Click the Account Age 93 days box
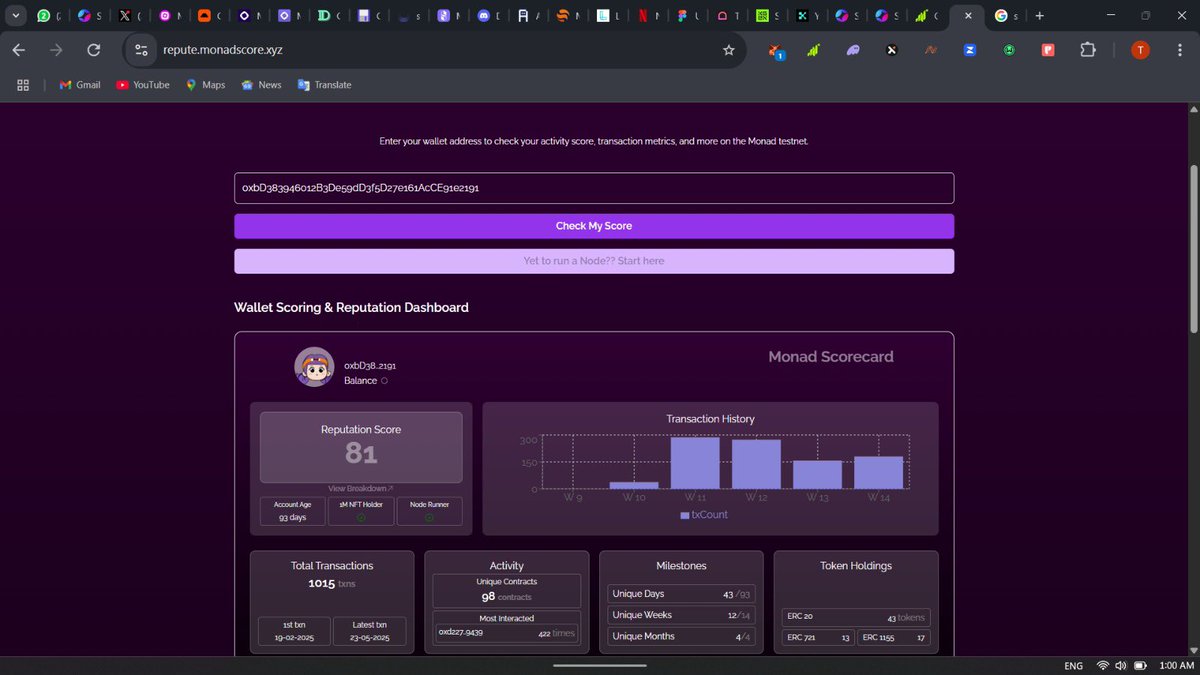 [292, 511]
